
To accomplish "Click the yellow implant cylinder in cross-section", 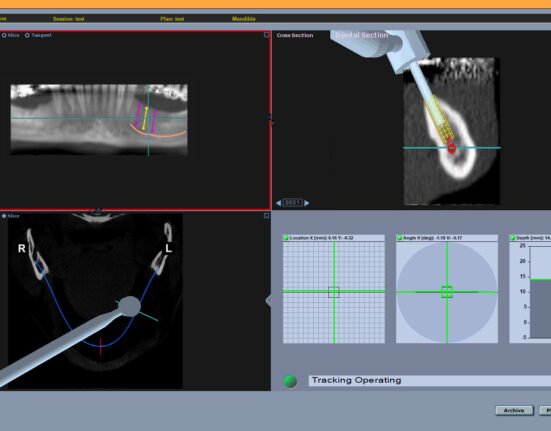I will click(439, 119).
